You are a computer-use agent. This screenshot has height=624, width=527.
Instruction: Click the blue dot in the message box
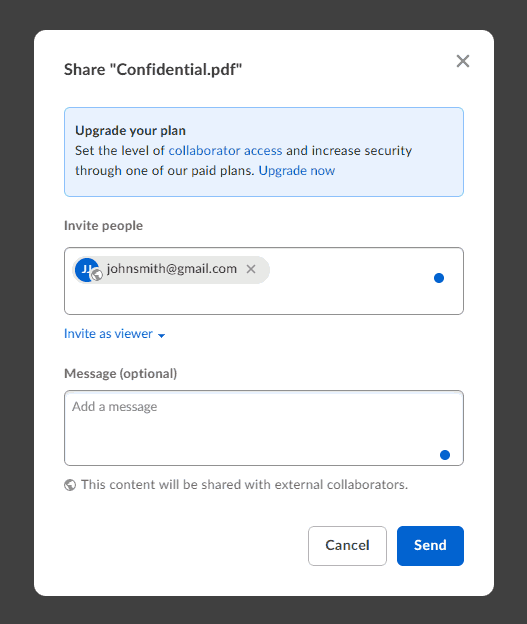(x=445, y=455)
